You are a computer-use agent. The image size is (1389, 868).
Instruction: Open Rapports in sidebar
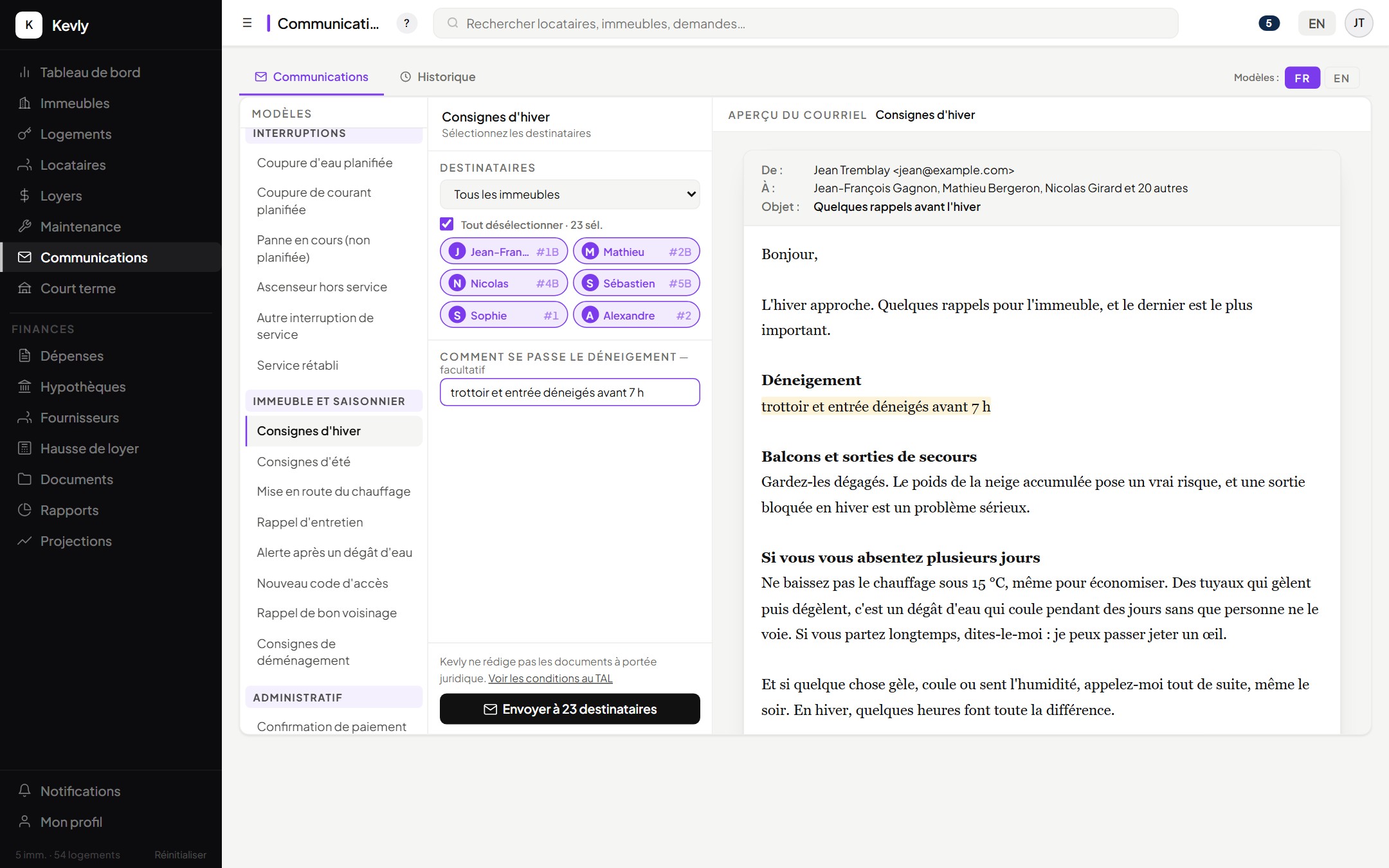(111, 510)
